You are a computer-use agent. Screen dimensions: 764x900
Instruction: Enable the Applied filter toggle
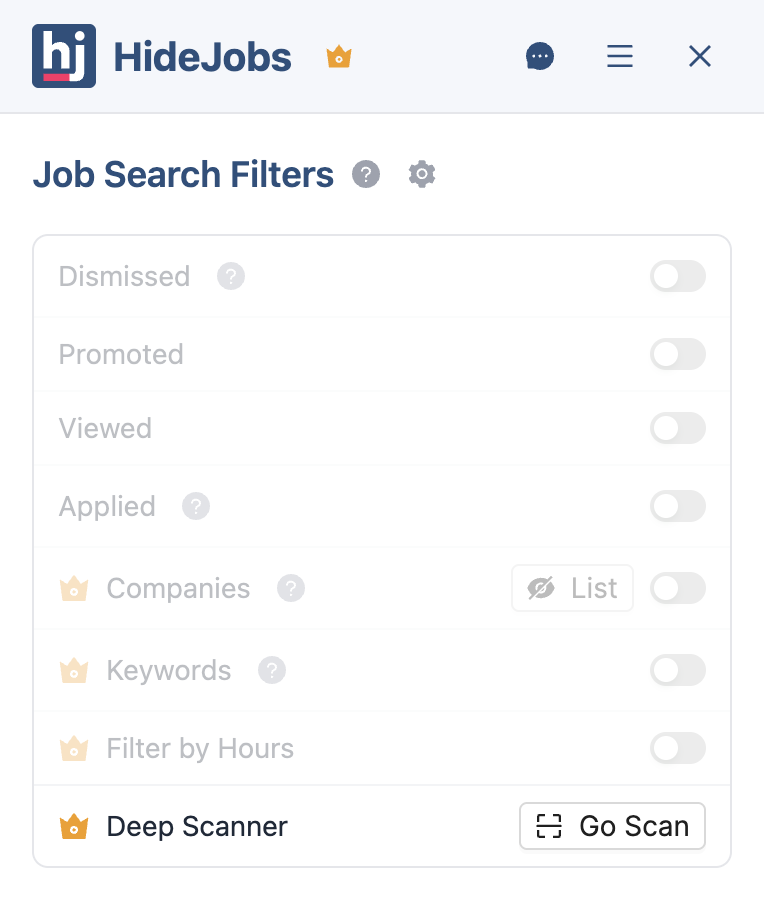click(678, 506)
